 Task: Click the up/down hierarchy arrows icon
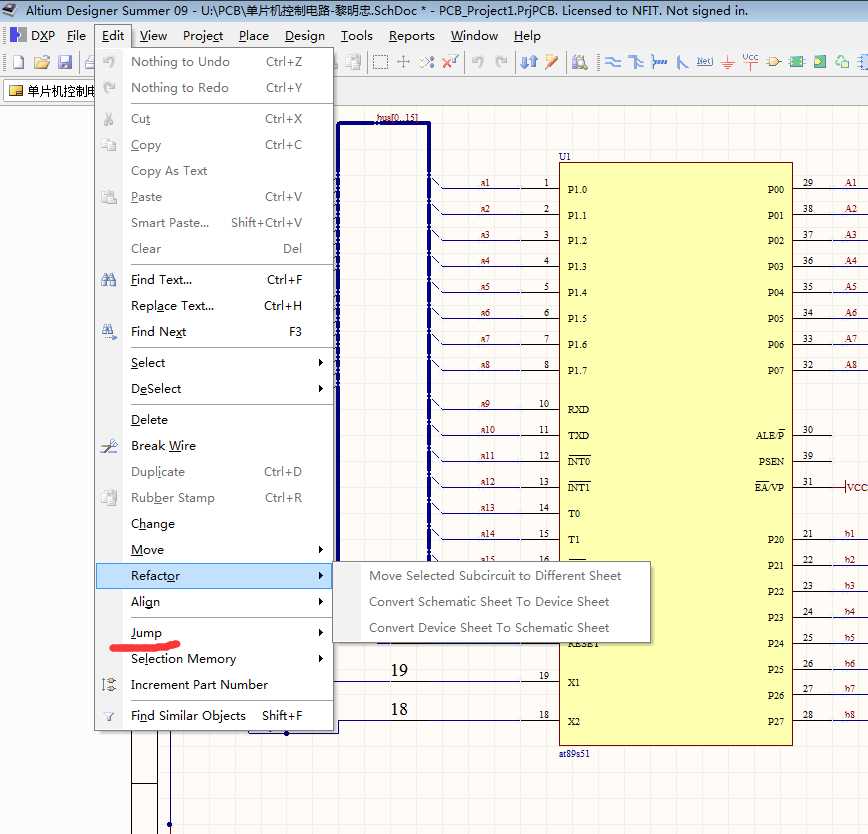pos(529,62)
